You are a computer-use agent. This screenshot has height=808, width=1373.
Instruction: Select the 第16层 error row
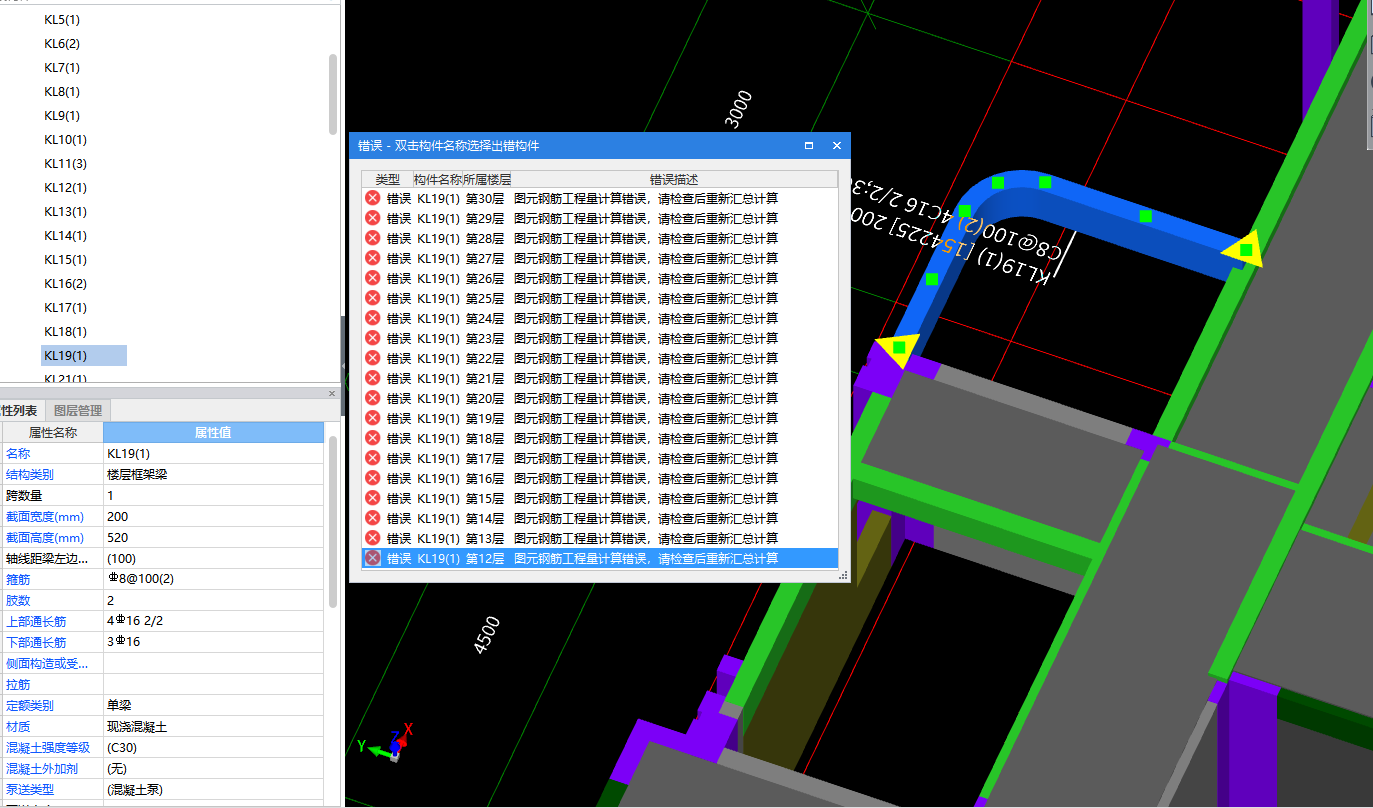click(x=599, y=478)
